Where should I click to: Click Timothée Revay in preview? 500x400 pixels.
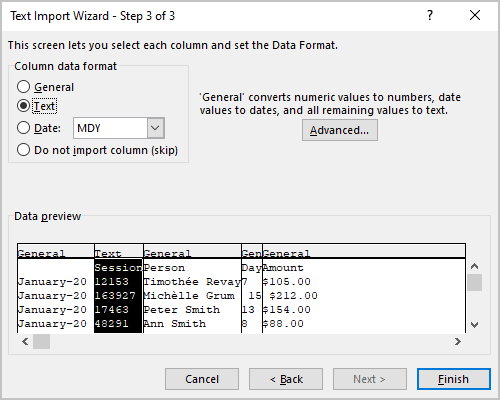[x=192, y=282]
